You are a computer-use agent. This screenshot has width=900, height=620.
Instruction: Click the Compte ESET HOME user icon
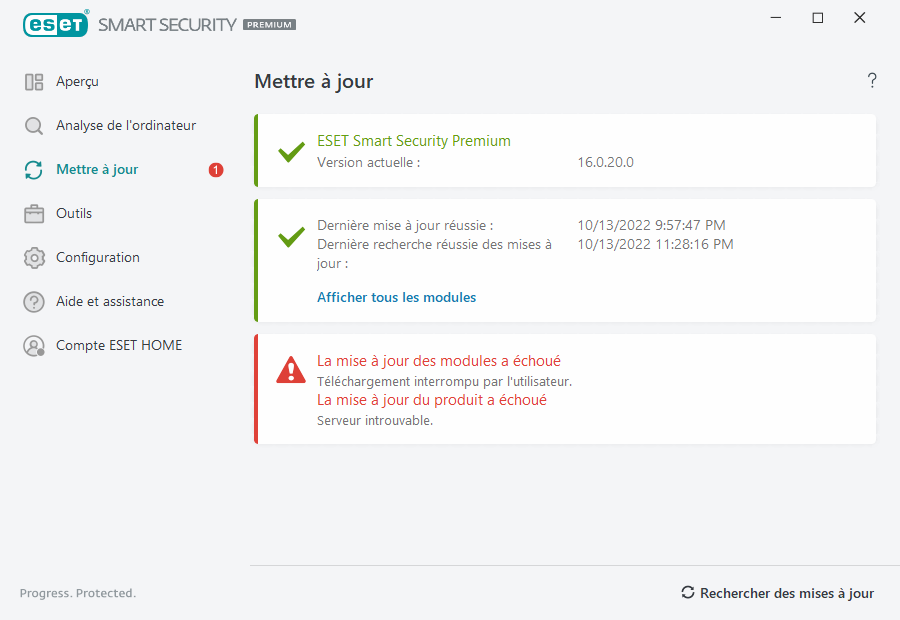pyautogui.click(x=34, y=346)
